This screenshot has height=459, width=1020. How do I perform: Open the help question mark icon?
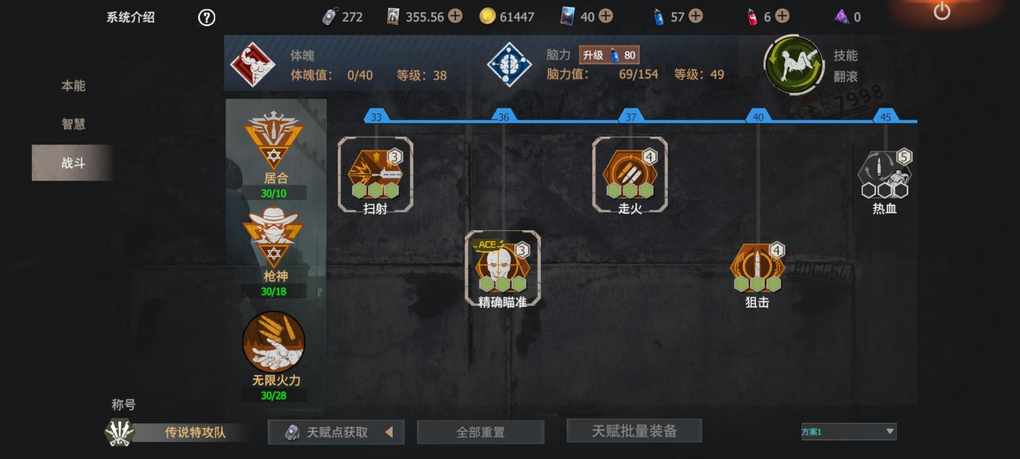point(206,18)
